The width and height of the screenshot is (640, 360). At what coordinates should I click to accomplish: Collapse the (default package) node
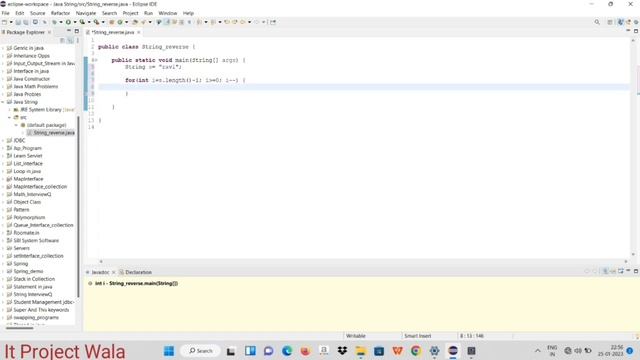click(16, 125)
